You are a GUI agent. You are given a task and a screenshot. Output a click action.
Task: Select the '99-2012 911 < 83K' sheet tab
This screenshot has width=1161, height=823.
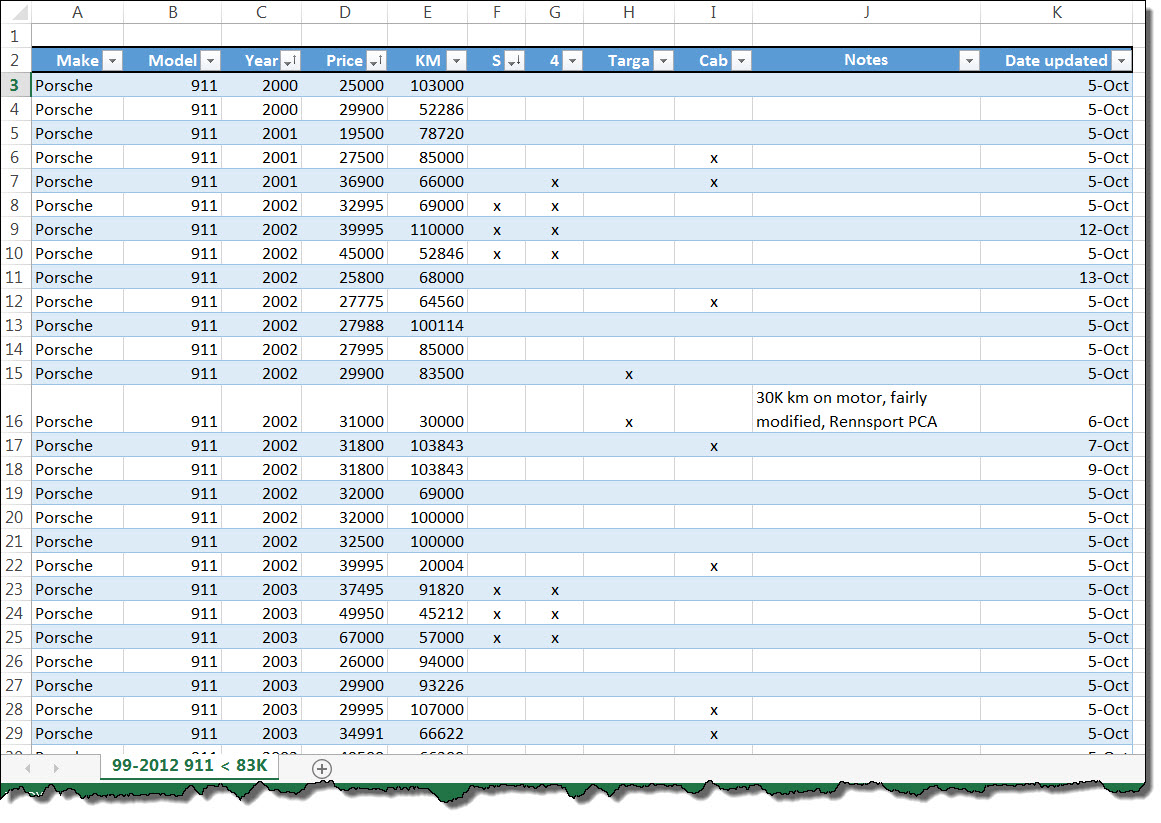[190, 765]
